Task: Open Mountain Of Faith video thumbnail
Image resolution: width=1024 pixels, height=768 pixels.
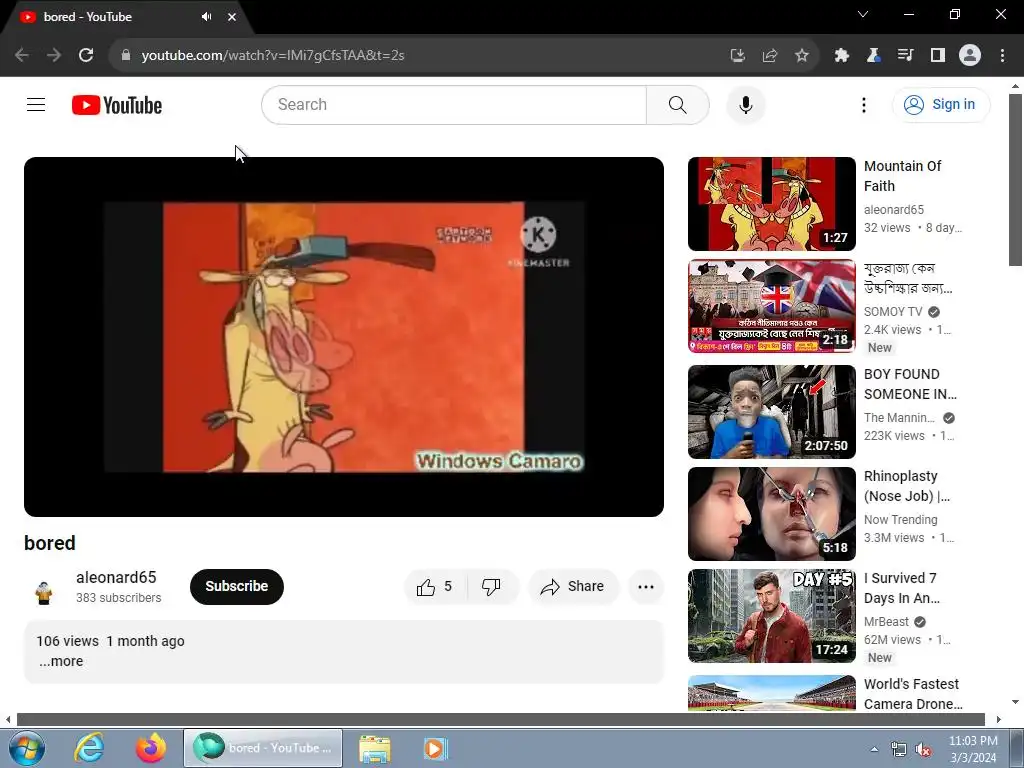Action: coord(771,204)
